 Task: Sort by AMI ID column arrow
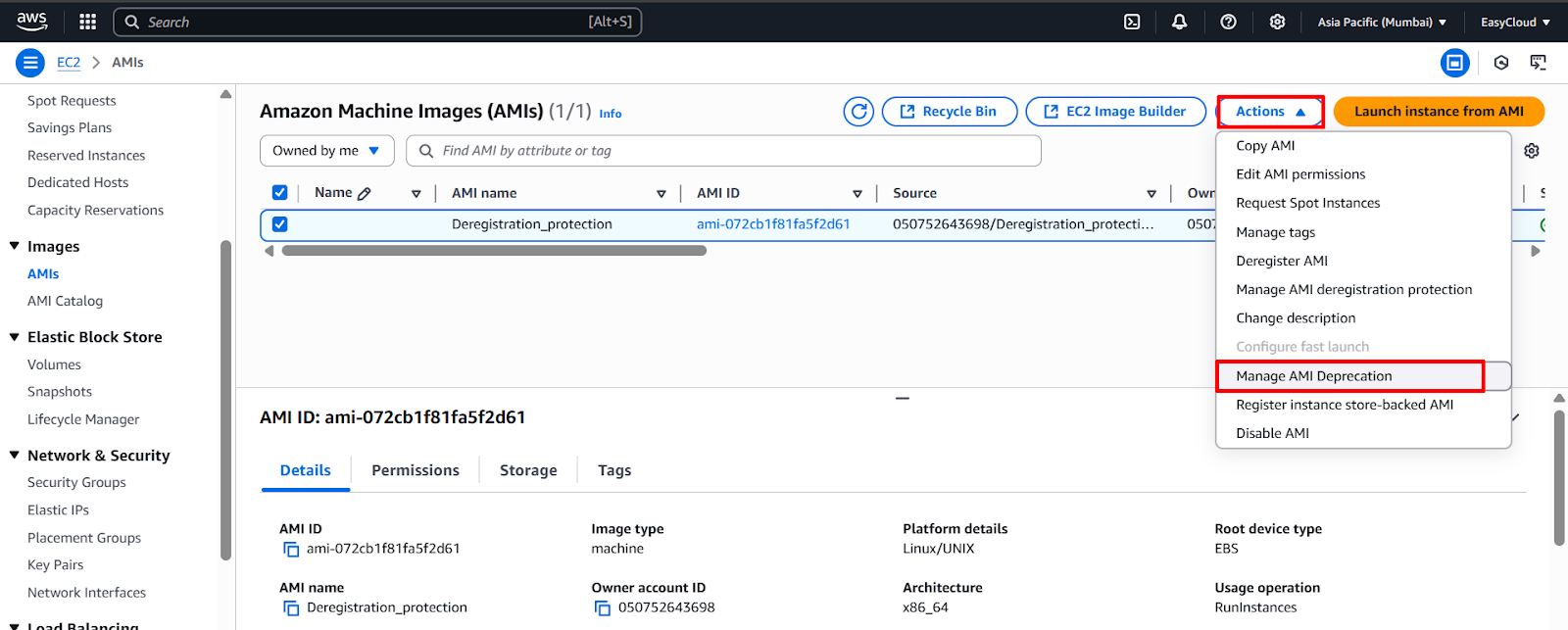(x=857, y=194)
